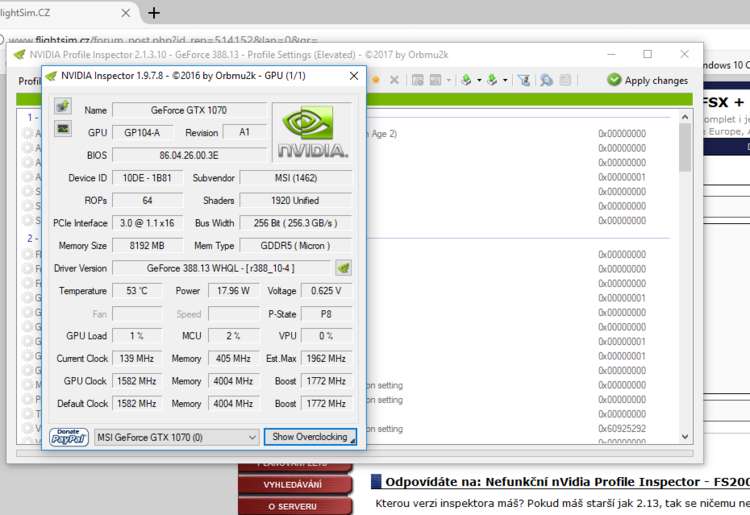Click the grey X delete icon in Profile Inspector toolbar

point(394,80)
